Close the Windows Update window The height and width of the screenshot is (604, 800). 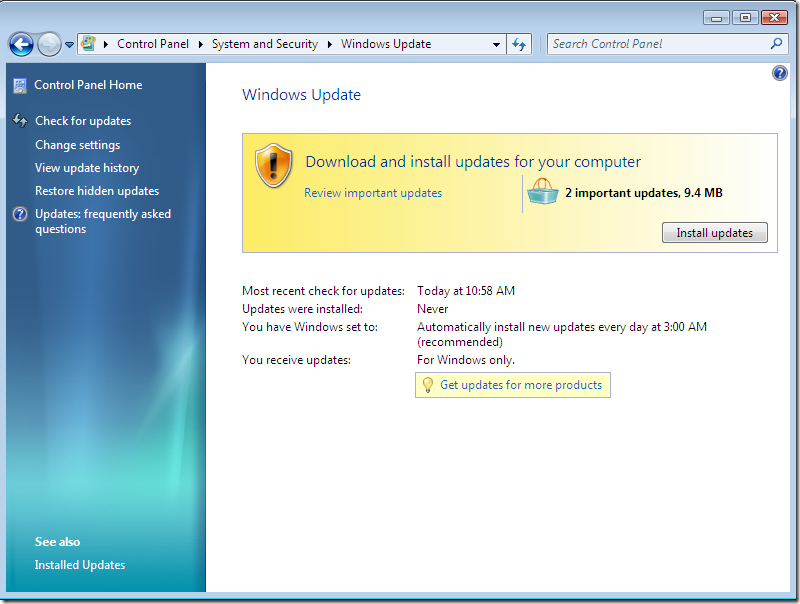coord(774,18)
